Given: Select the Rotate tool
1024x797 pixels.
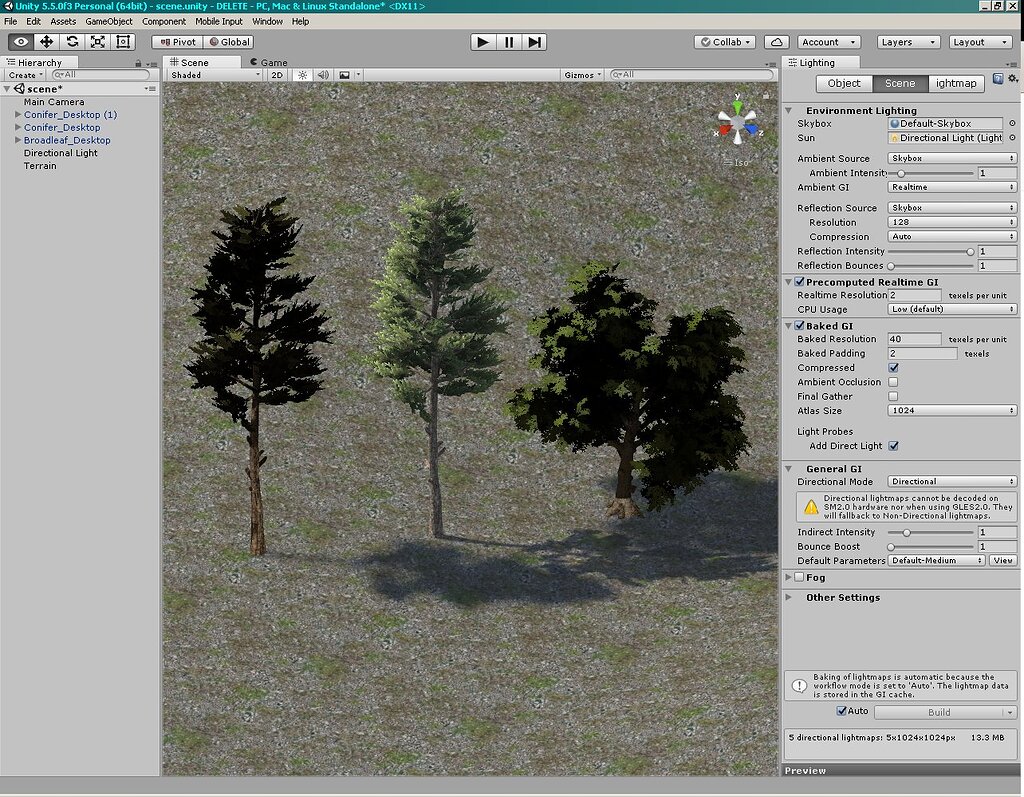Looking at the screenshot, I should point(71,41).
